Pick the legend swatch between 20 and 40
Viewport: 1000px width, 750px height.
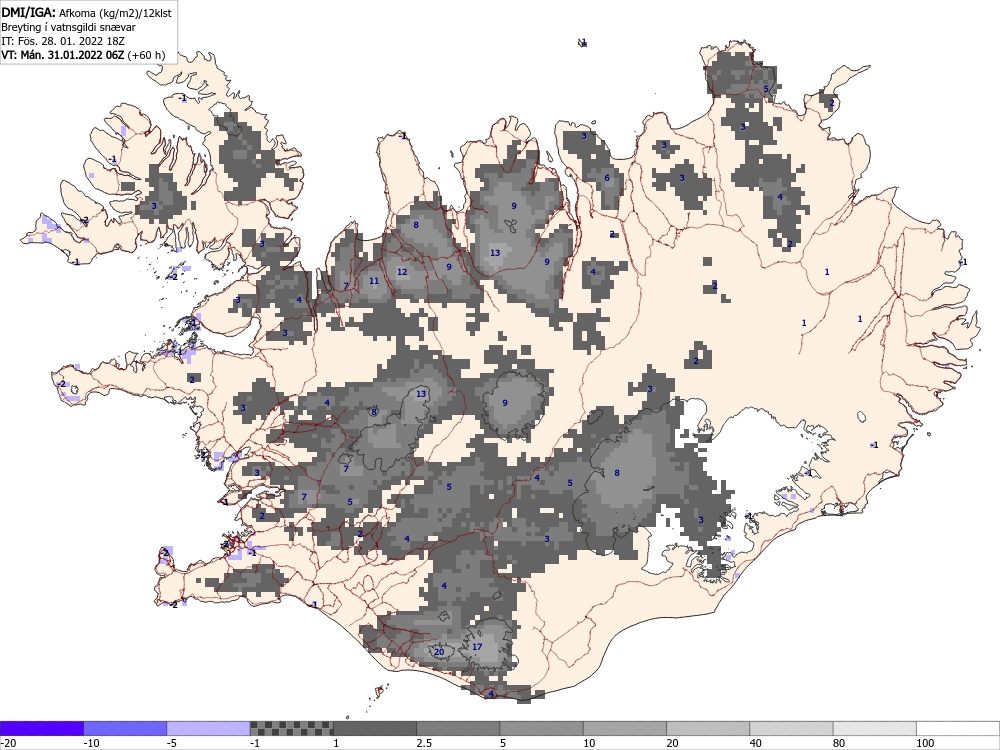point(708,728)
